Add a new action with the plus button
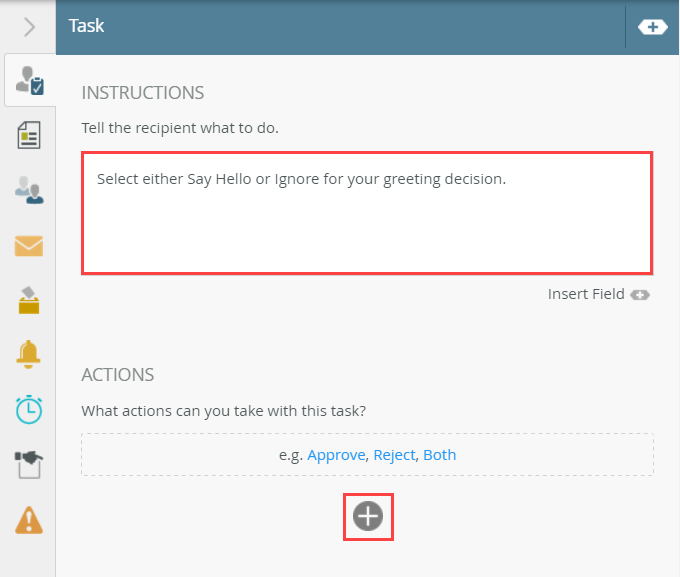Viewport: 680px width, 577px height. (368, 516)
